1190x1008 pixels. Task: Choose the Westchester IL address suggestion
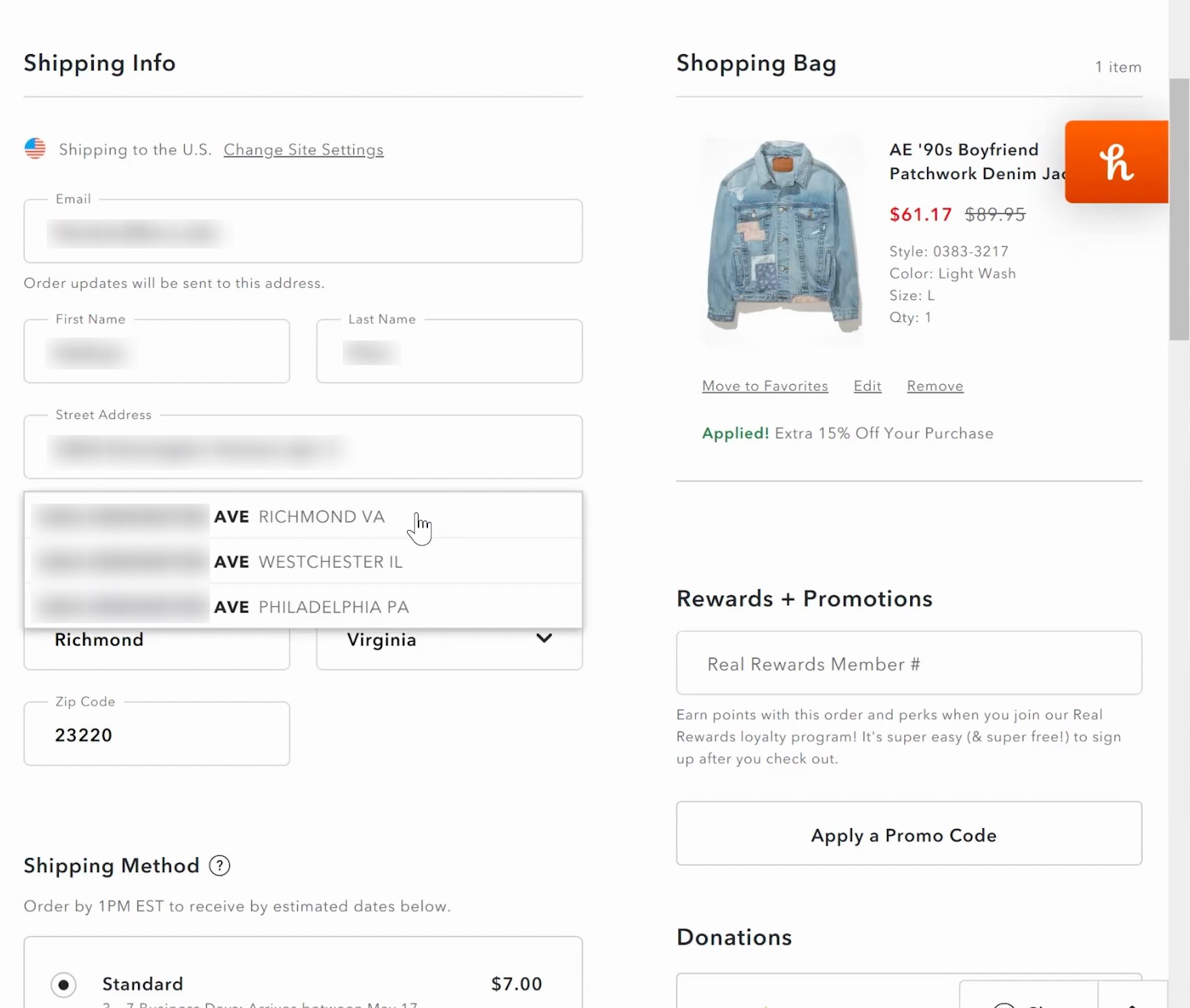[303, 562]
